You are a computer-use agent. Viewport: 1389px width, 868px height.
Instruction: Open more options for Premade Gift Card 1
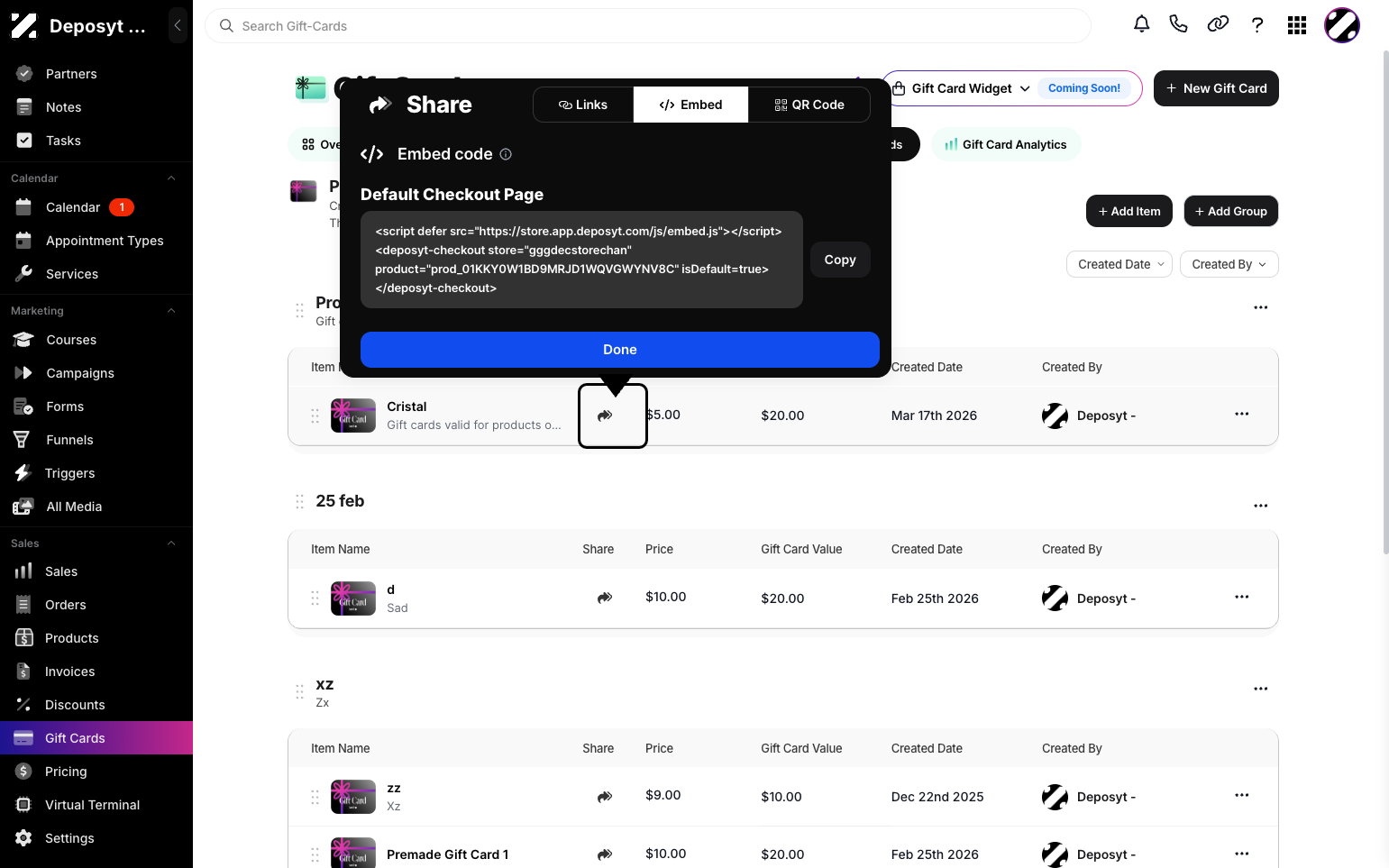[x=1242, y=854]
